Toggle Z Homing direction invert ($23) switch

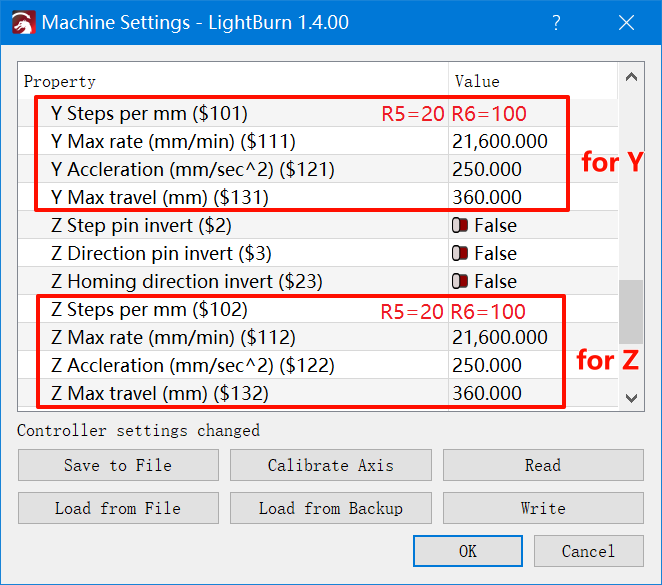click(460, 282)
